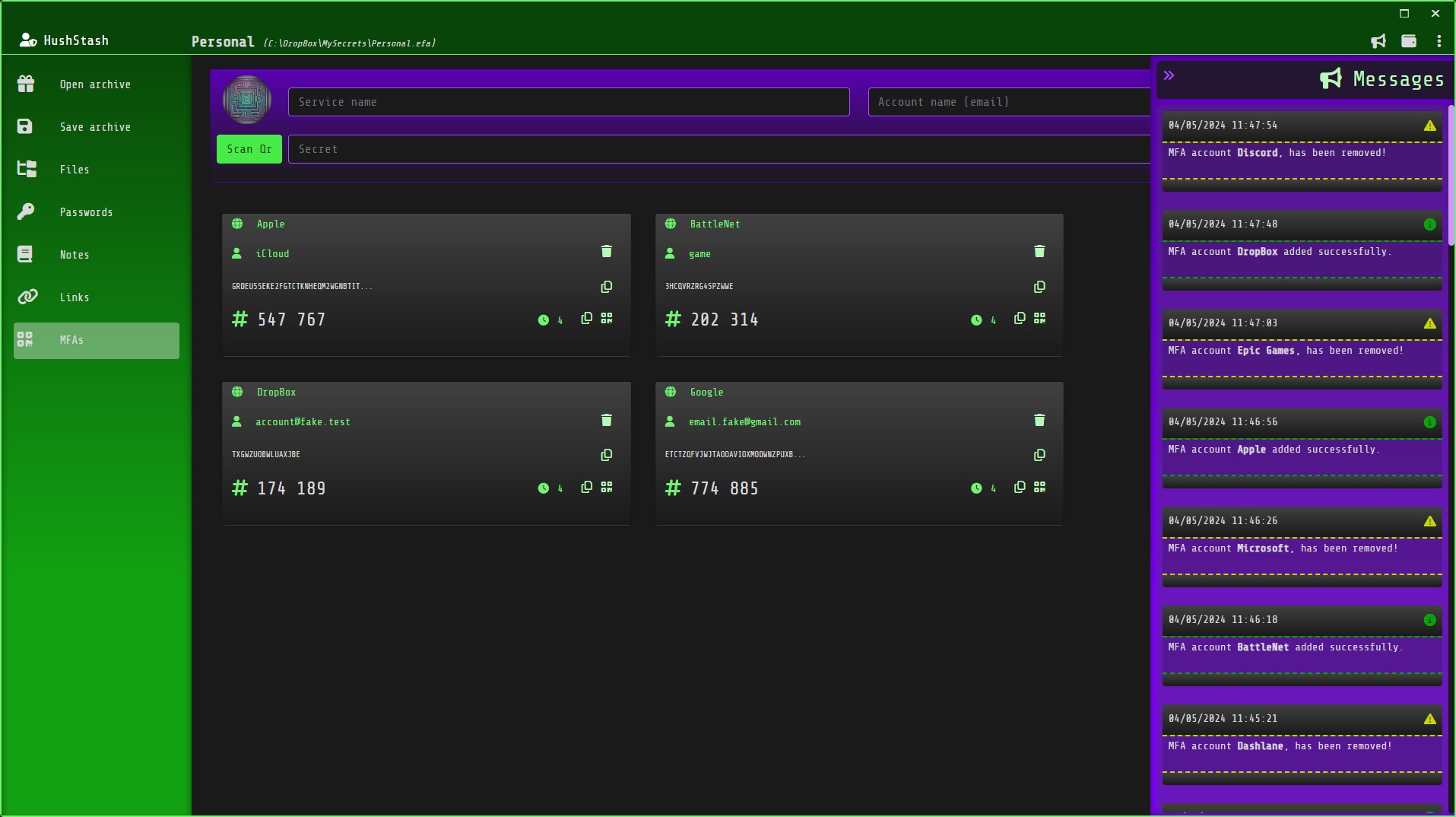
Task: Open the three-dot more options menu
Action: (x=1439, y=41)
